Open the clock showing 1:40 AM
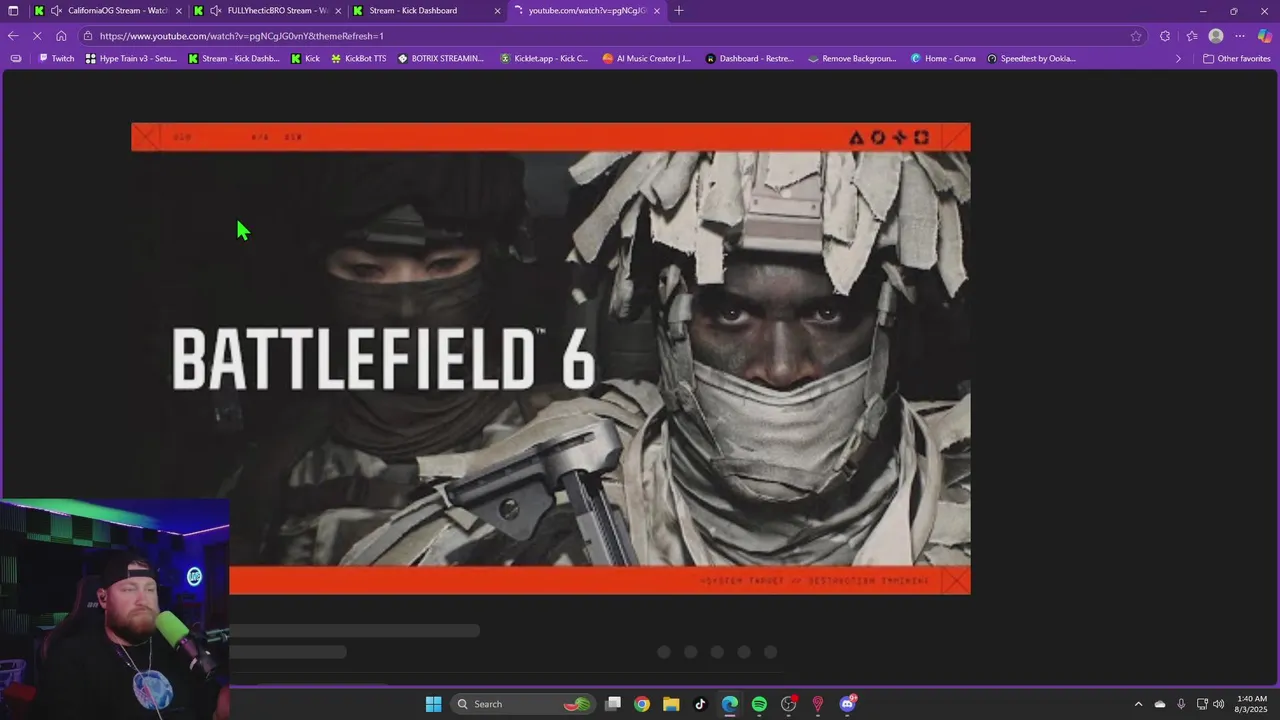The image size is (1280, 720). (1251, 704)
